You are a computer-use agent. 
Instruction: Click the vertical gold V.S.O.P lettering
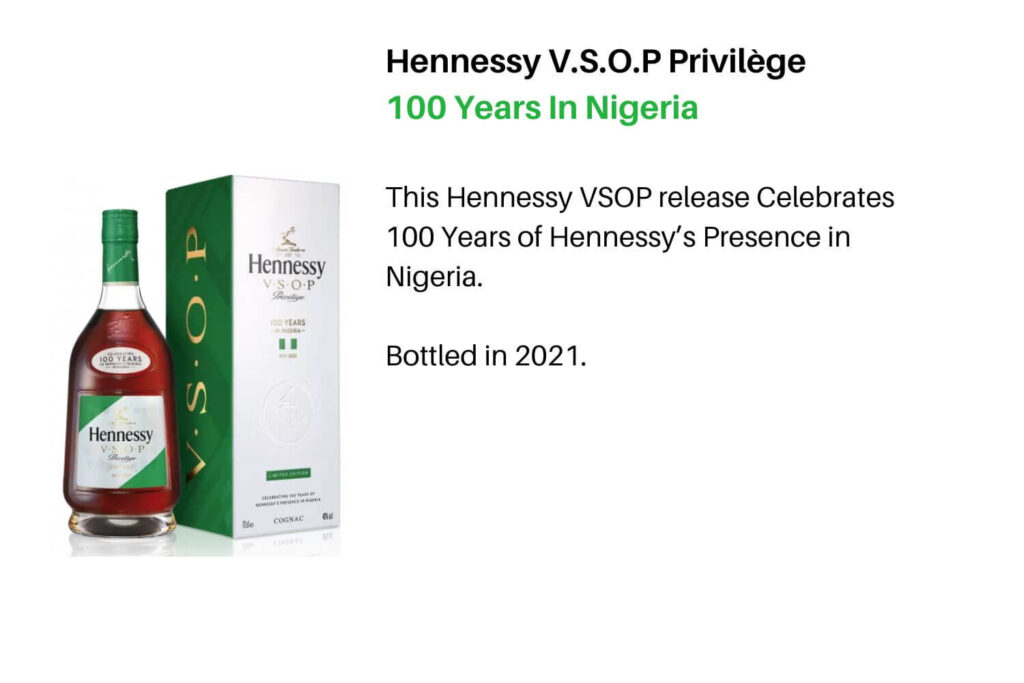click(x=195, y=353)
